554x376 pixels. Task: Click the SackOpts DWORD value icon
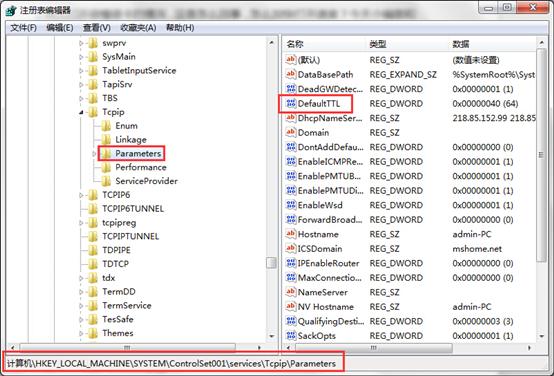click(290, 335)
